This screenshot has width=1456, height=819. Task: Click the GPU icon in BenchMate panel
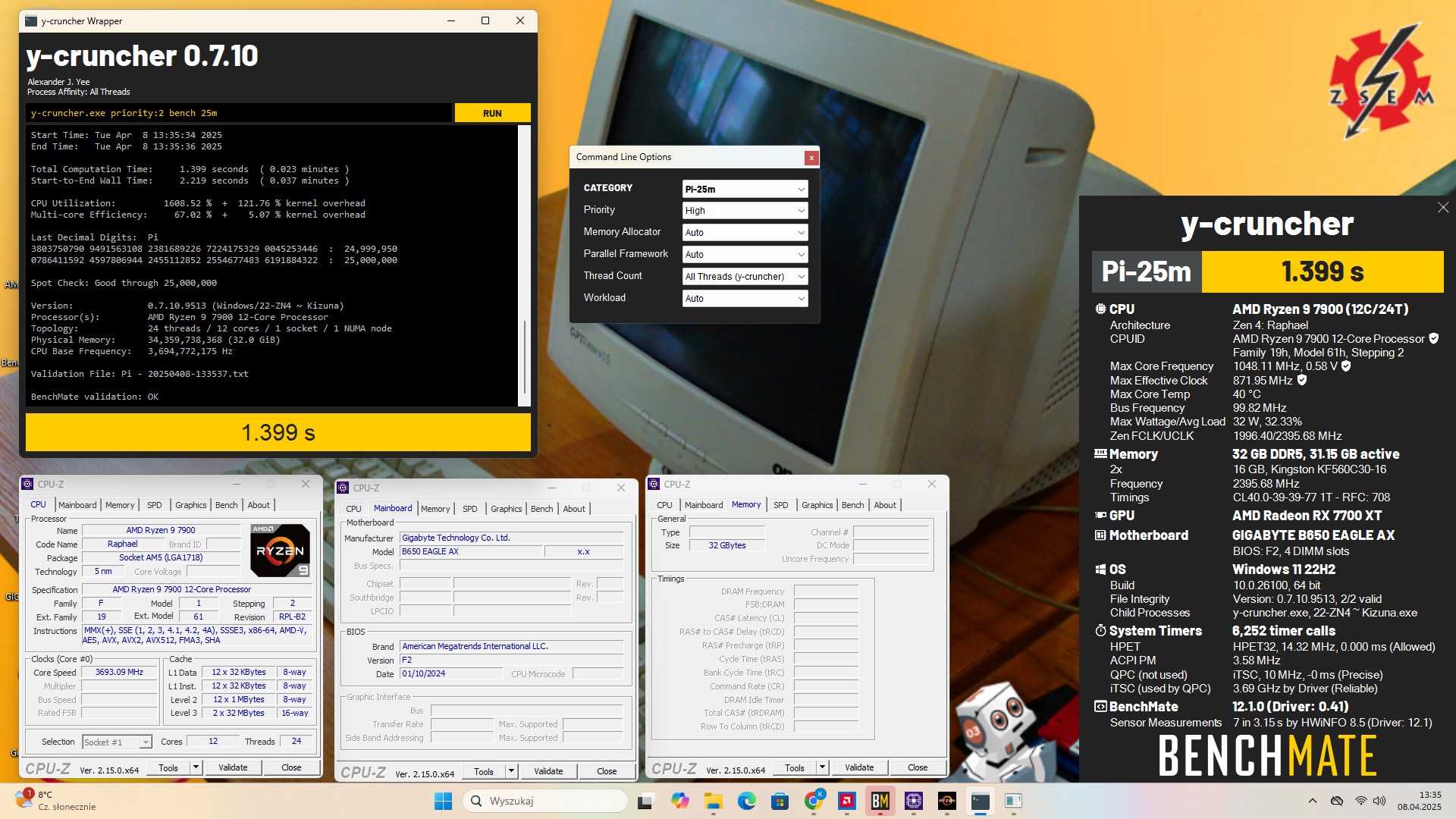click(x=1100, y=515)
